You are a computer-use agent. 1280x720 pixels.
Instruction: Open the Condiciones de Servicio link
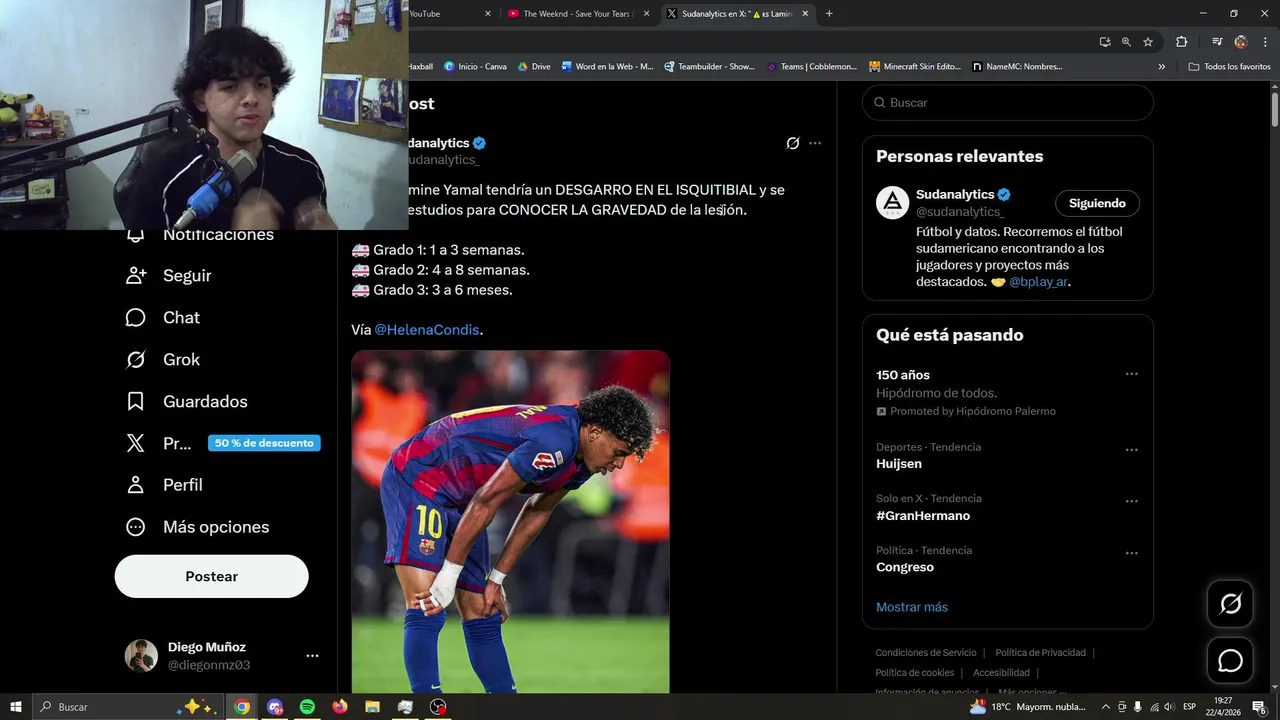pos(926,653)
